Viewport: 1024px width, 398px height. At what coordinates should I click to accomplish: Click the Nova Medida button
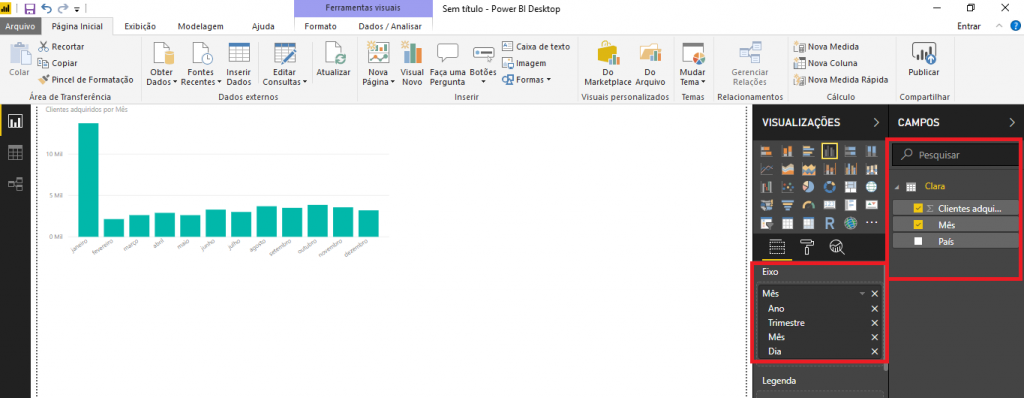(826, 47)
